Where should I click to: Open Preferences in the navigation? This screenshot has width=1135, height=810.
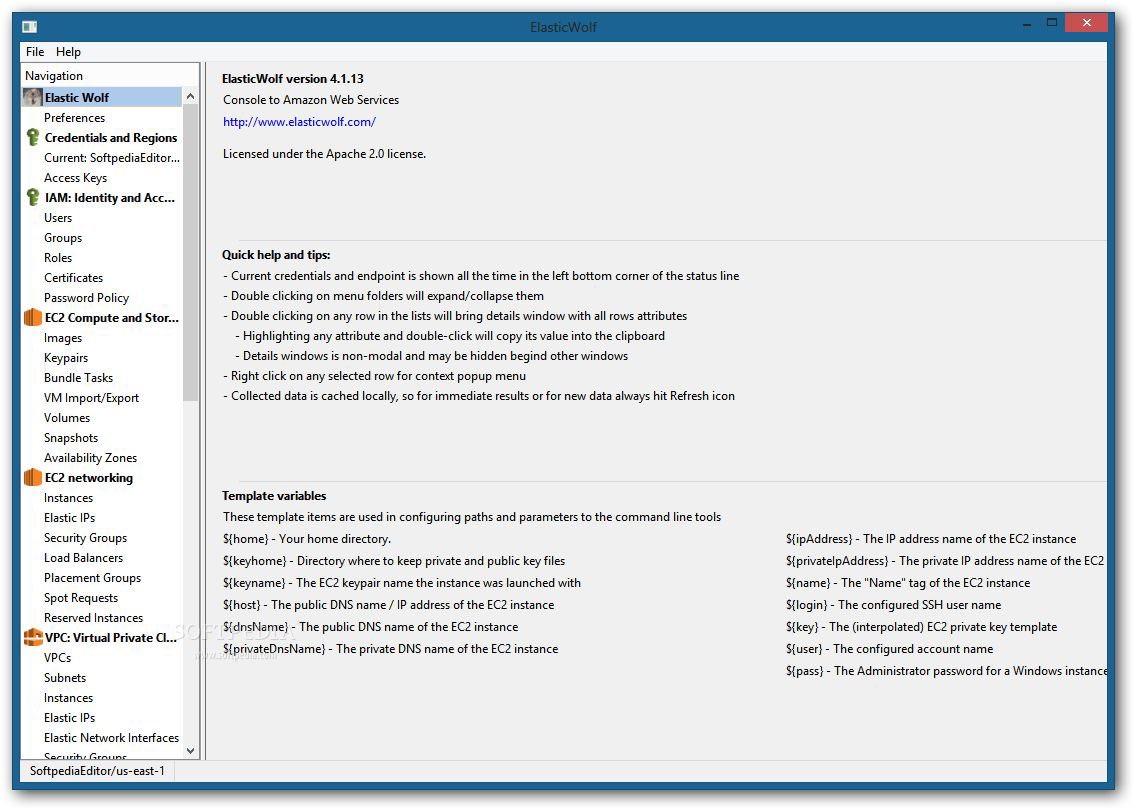tap(74, 117)
